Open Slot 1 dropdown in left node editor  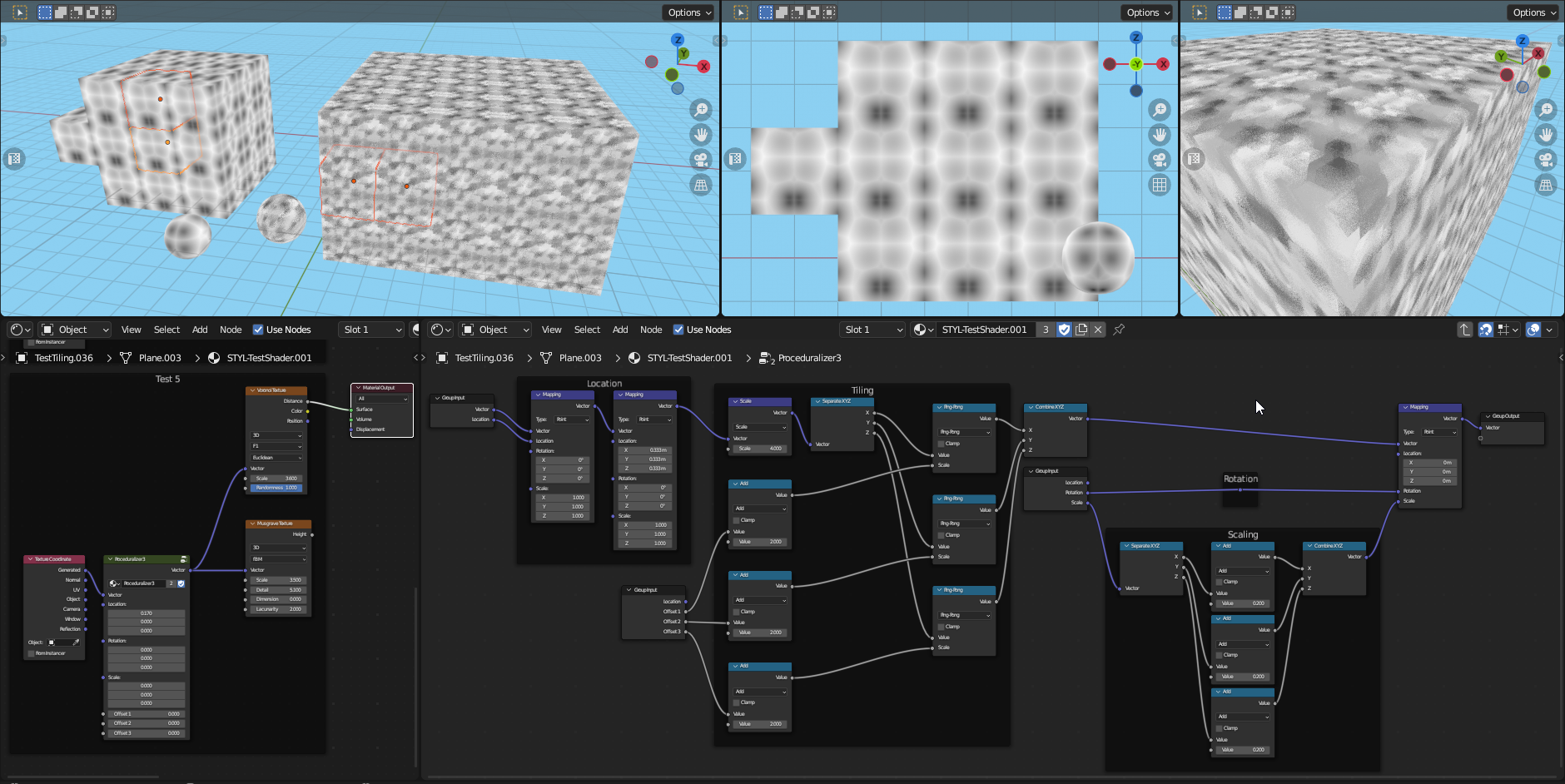click(x=372, y=330)
